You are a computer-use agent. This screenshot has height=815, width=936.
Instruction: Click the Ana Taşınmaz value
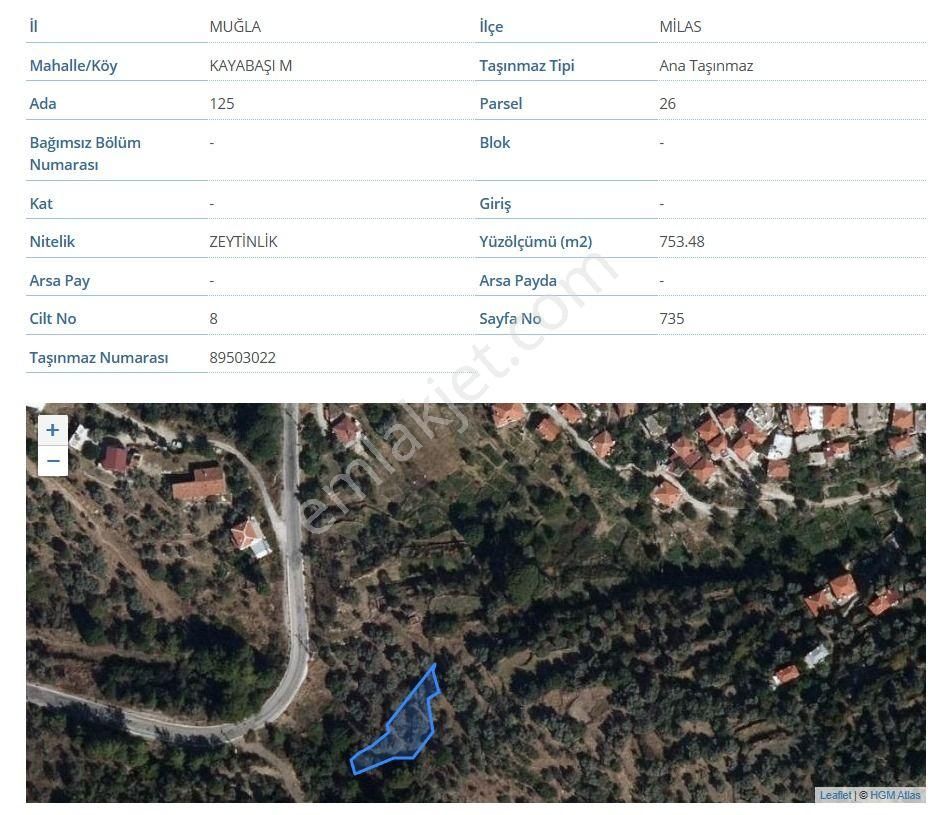[706, 65]
